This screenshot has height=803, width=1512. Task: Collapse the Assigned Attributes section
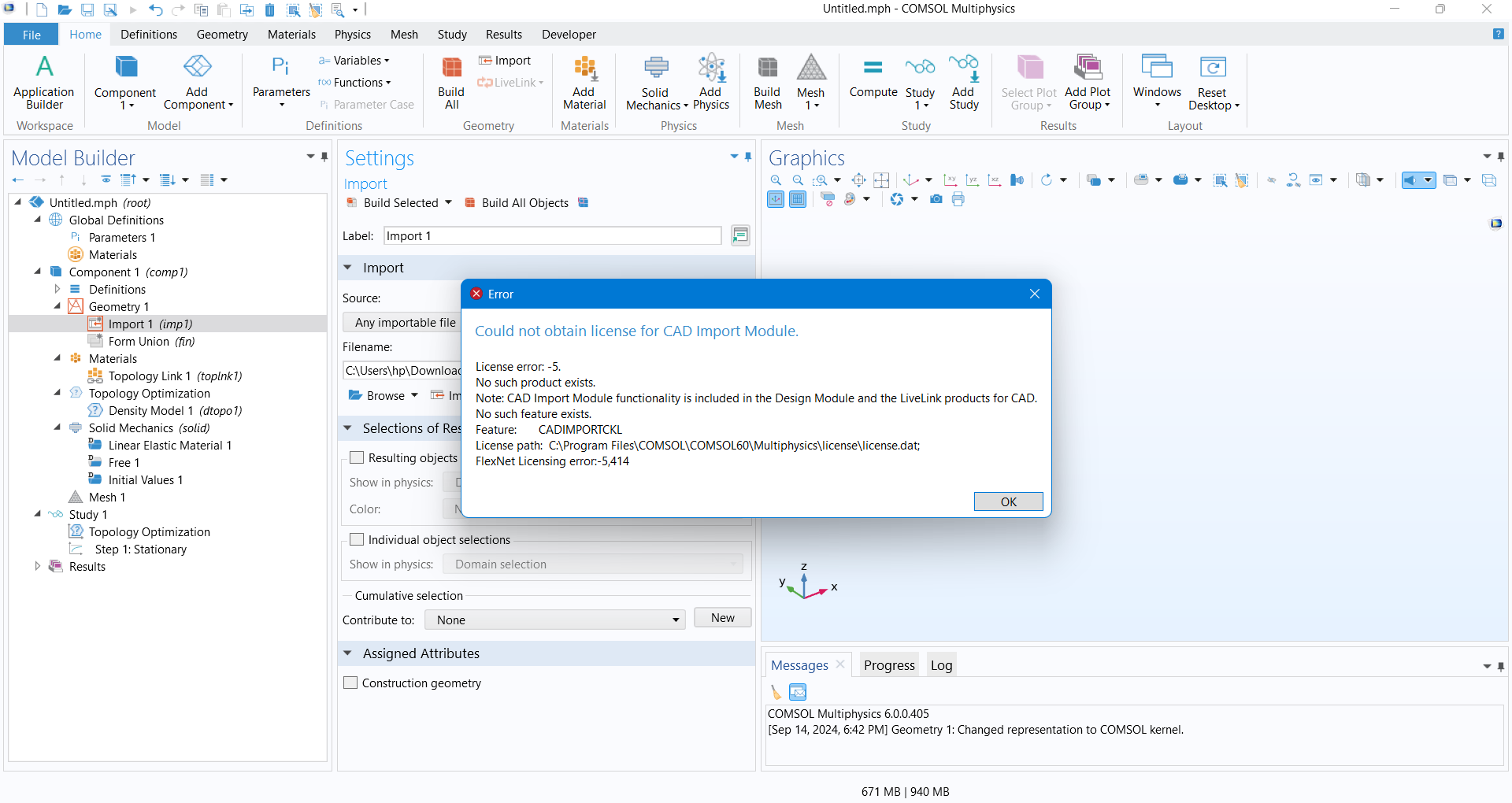[x=348, y=653]
